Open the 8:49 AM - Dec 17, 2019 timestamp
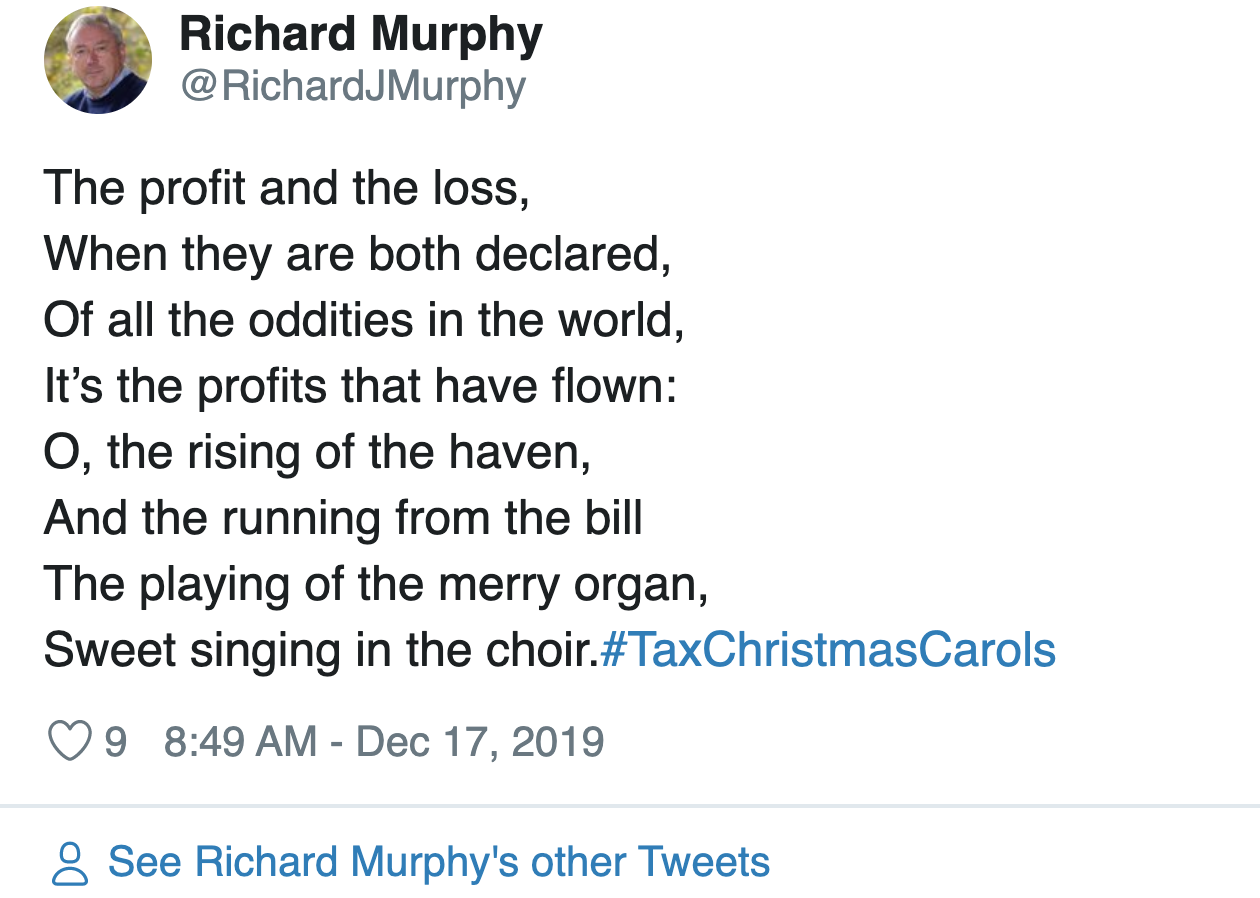This screenshot has width=1260, height=898. coord(384,742)
